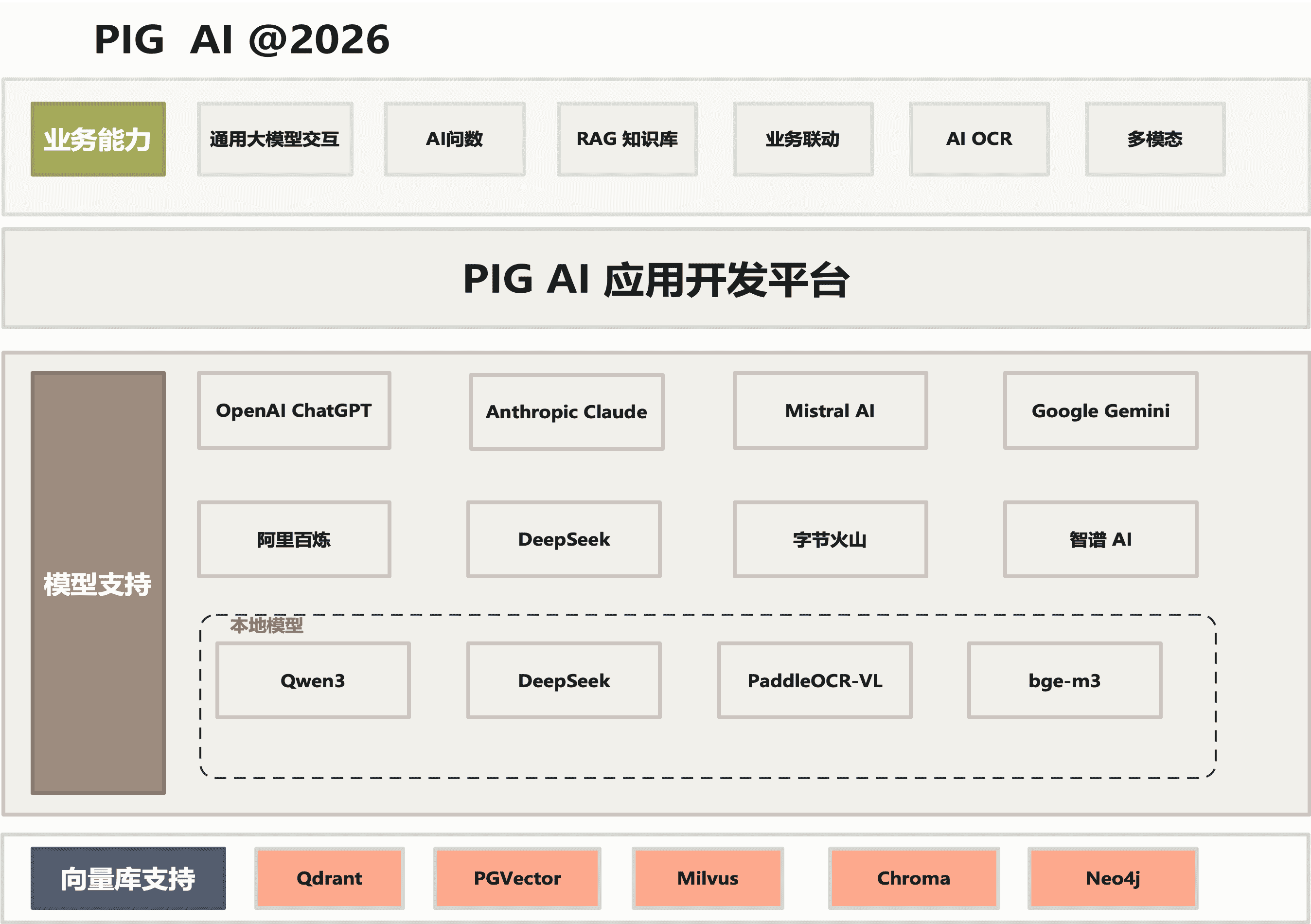The image size is (1311, 924).
Task: Click the RAG 知识库 capability box
Action: pyautogui.click(x=626, y=139)
